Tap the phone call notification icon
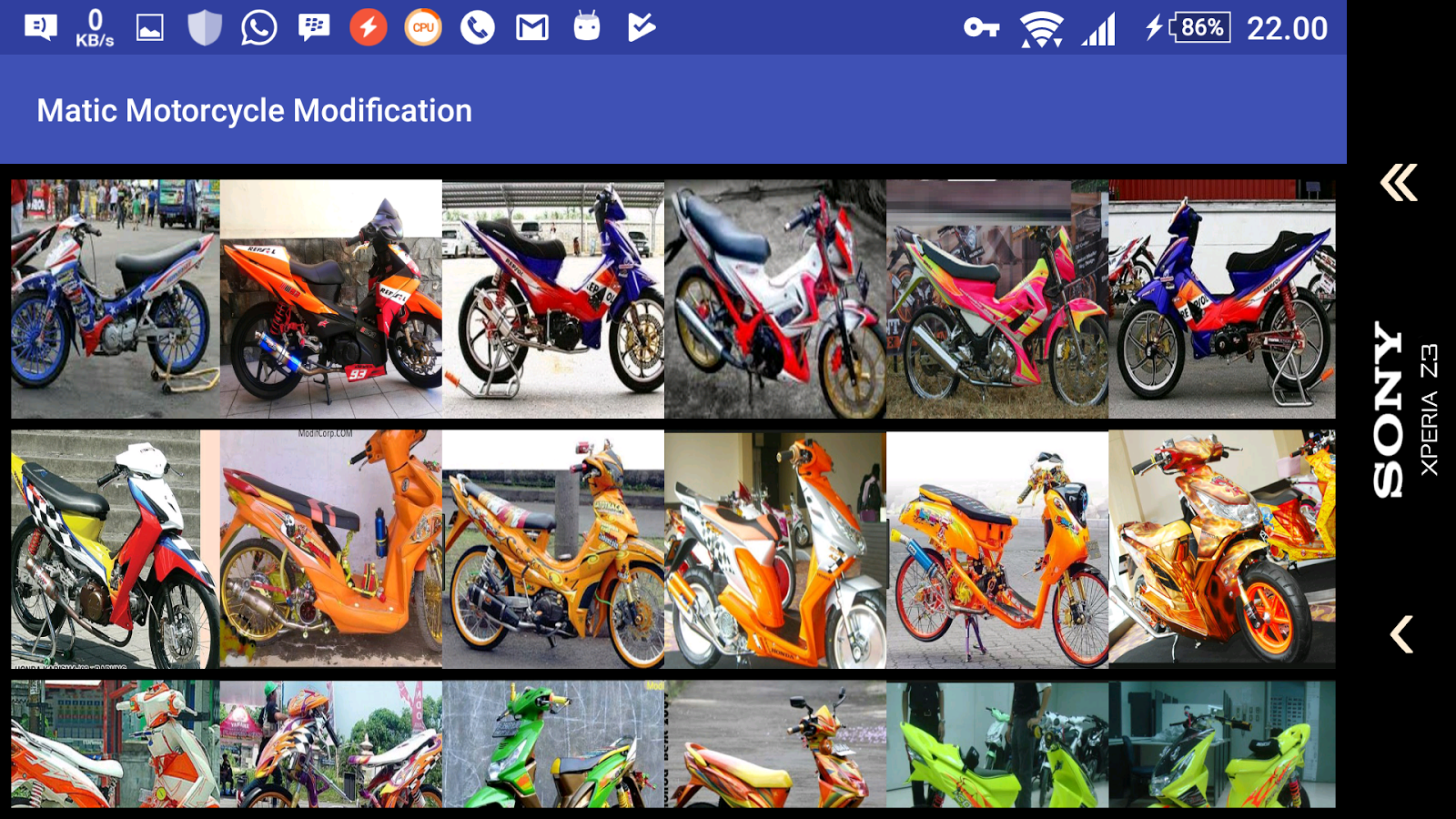 point(478,27)
